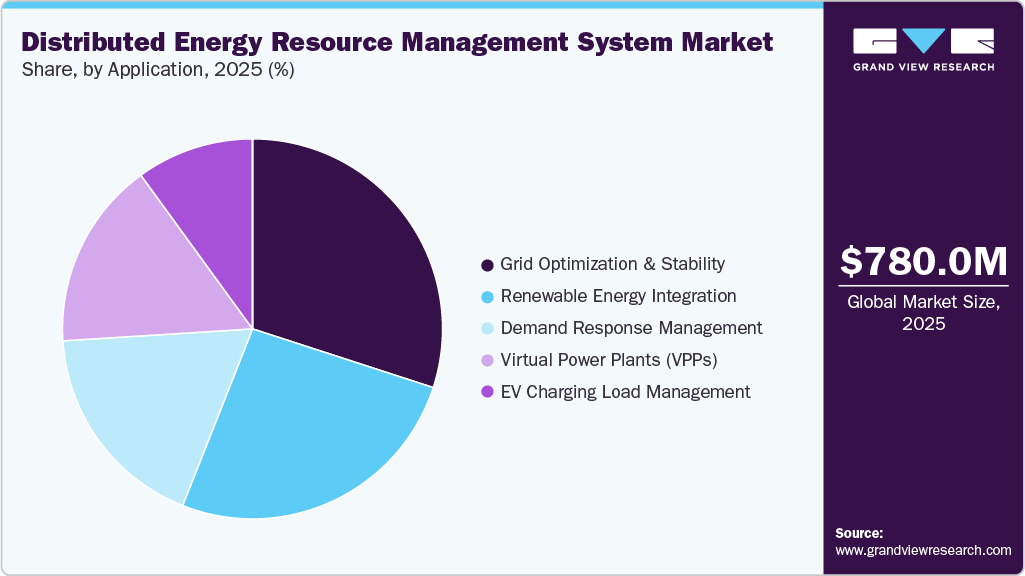Toggle the Demand Response Management legend entry

coord(631,328)
